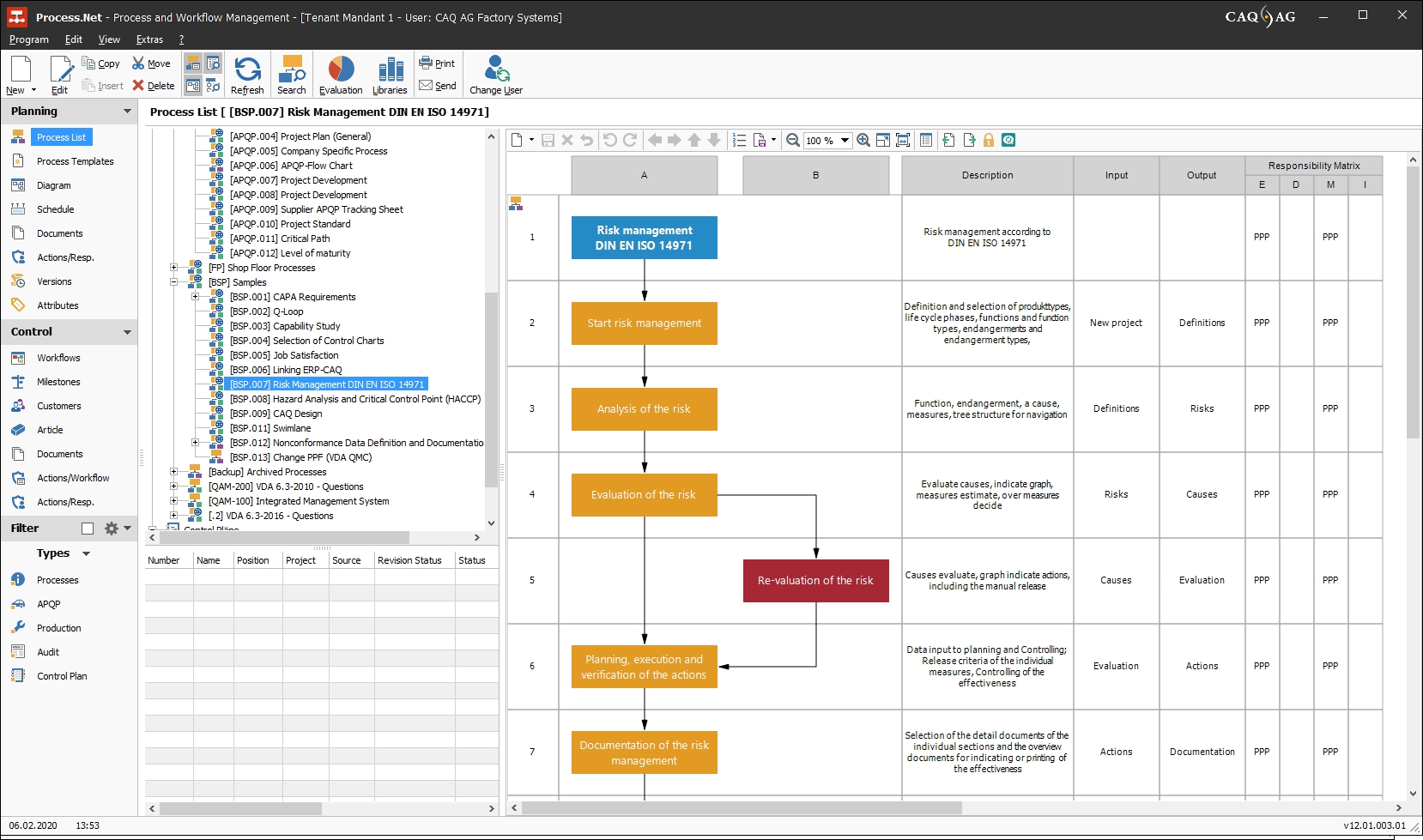Select the Audit filter type

pos(48,652)
